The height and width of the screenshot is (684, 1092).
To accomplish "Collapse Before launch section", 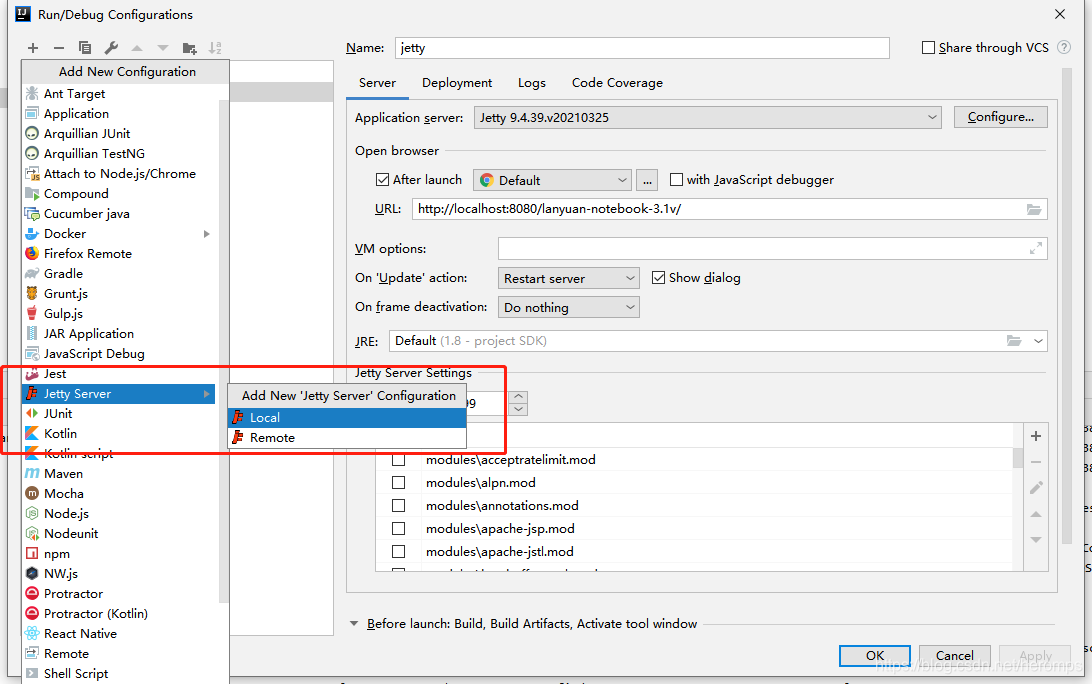I will coord(354,623).
